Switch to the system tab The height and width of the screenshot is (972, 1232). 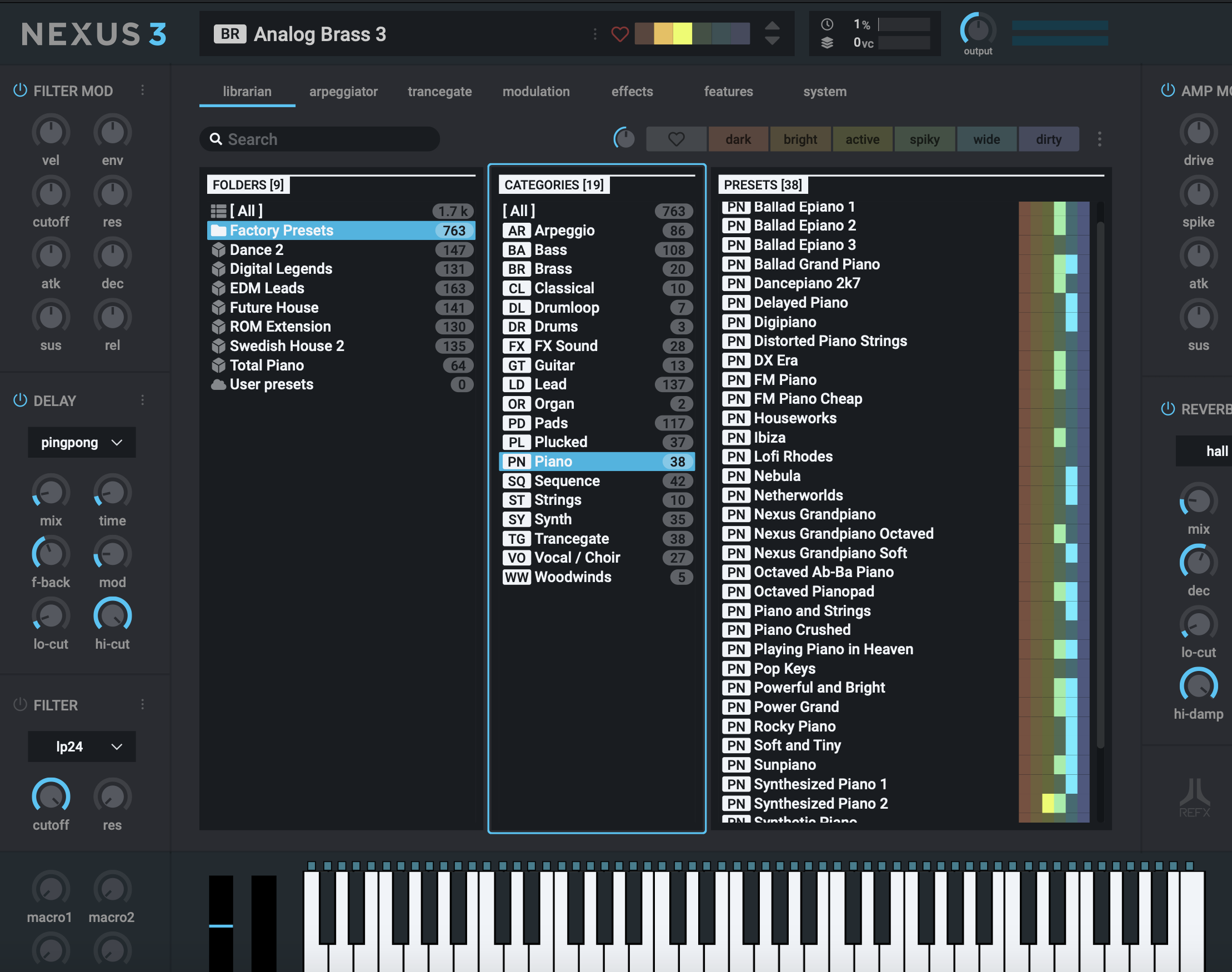tap(824, 92)
